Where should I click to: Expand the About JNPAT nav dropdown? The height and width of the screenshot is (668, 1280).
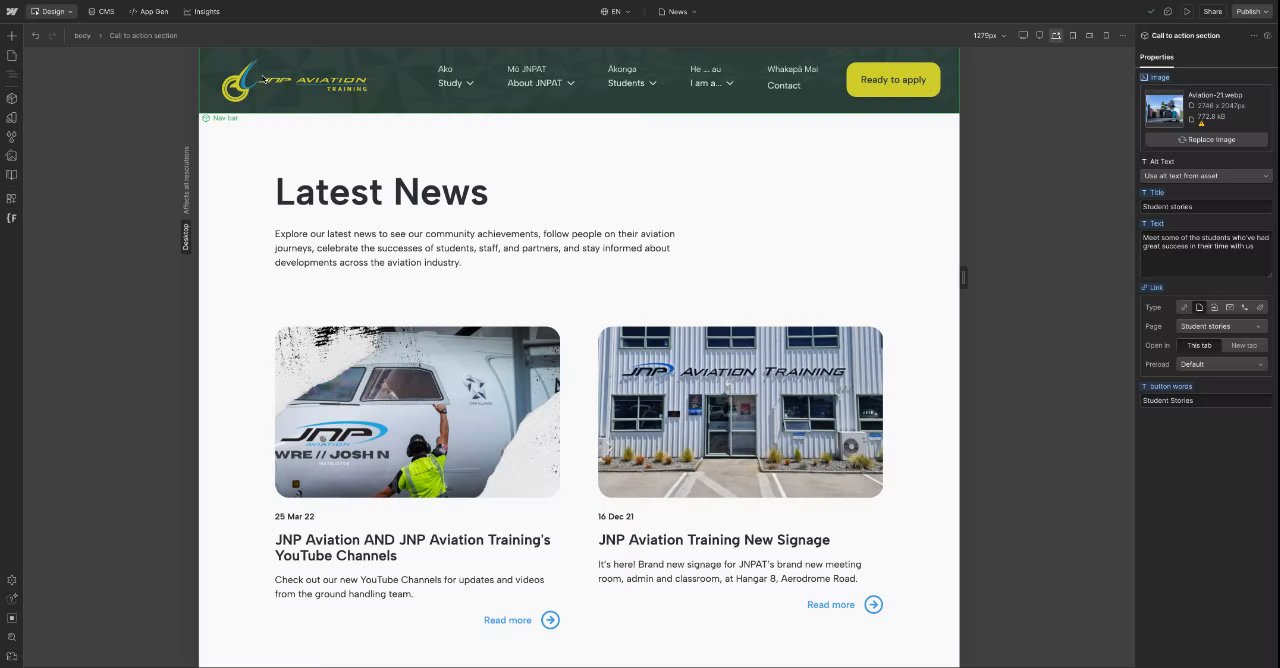[540, 83]
